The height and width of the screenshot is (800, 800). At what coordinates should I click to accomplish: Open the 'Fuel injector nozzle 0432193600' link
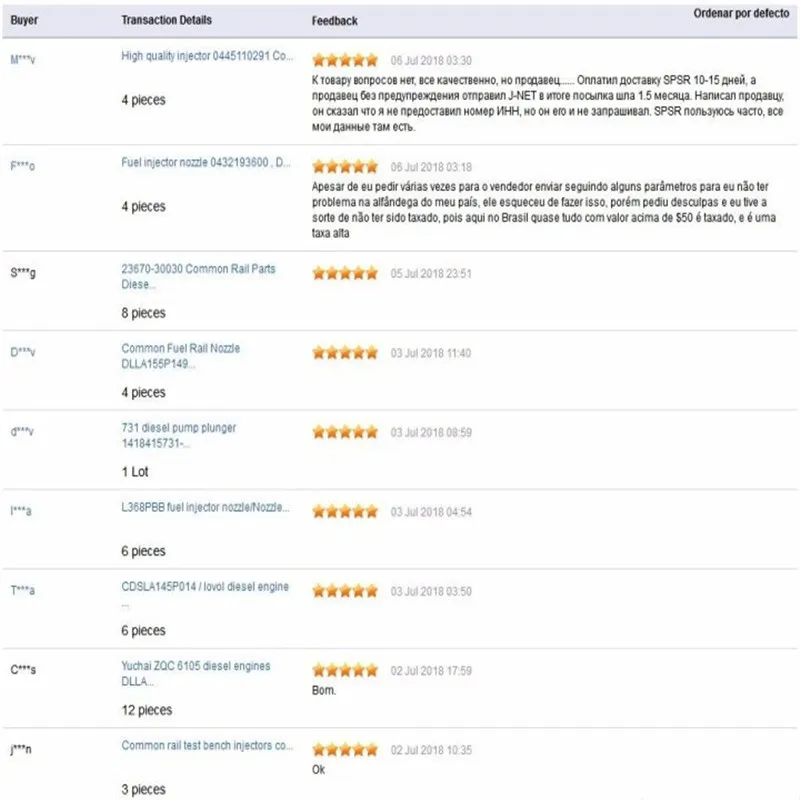coord(206,163)
